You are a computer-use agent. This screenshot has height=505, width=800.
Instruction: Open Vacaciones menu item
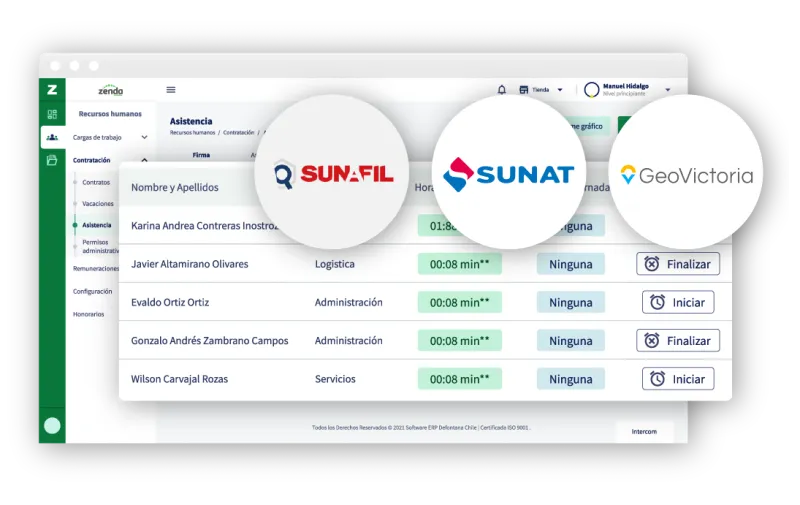98,204
